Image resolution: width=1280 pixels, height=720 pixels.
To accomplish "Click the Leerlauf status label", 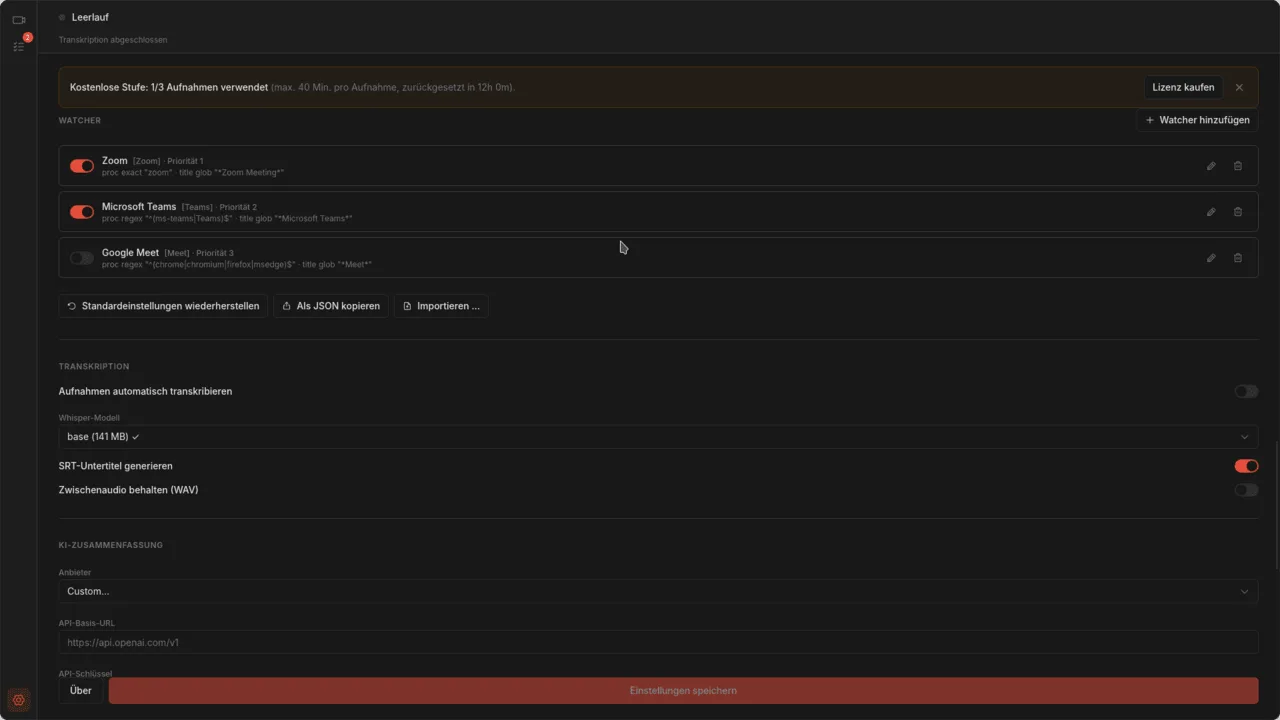I will click(x=90, y=17).
